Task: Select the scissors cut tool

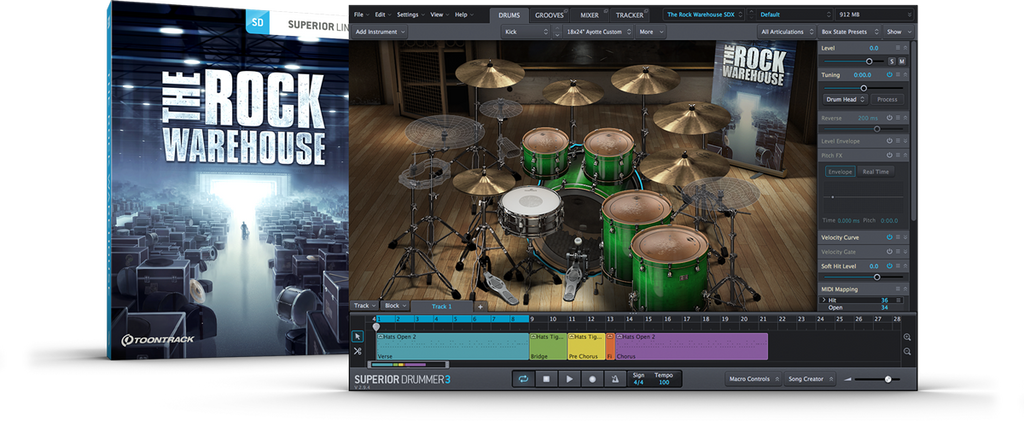Action: coord(357,351)
